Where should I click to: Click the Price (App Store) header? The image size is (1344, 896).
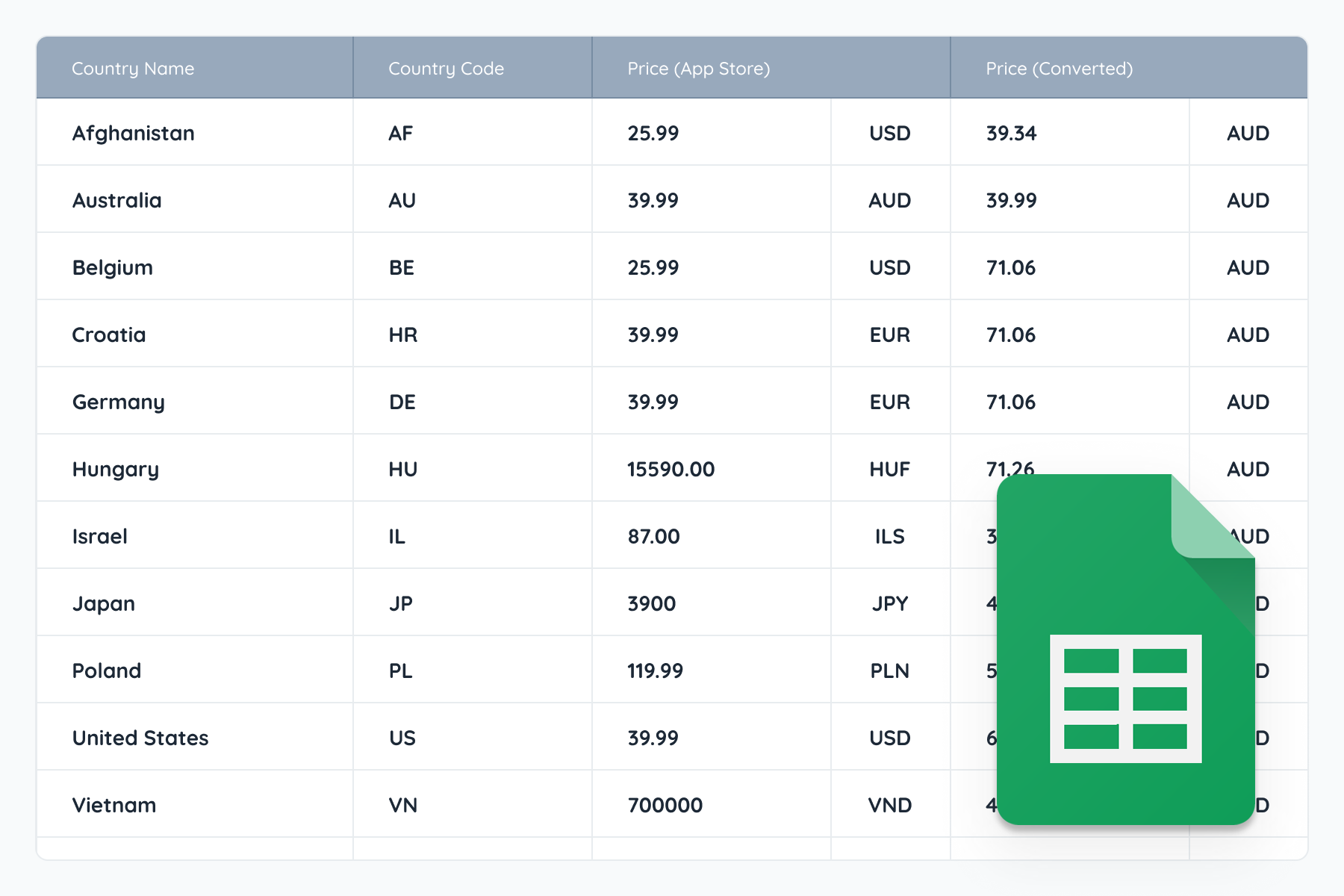click(x=698, y=69)
